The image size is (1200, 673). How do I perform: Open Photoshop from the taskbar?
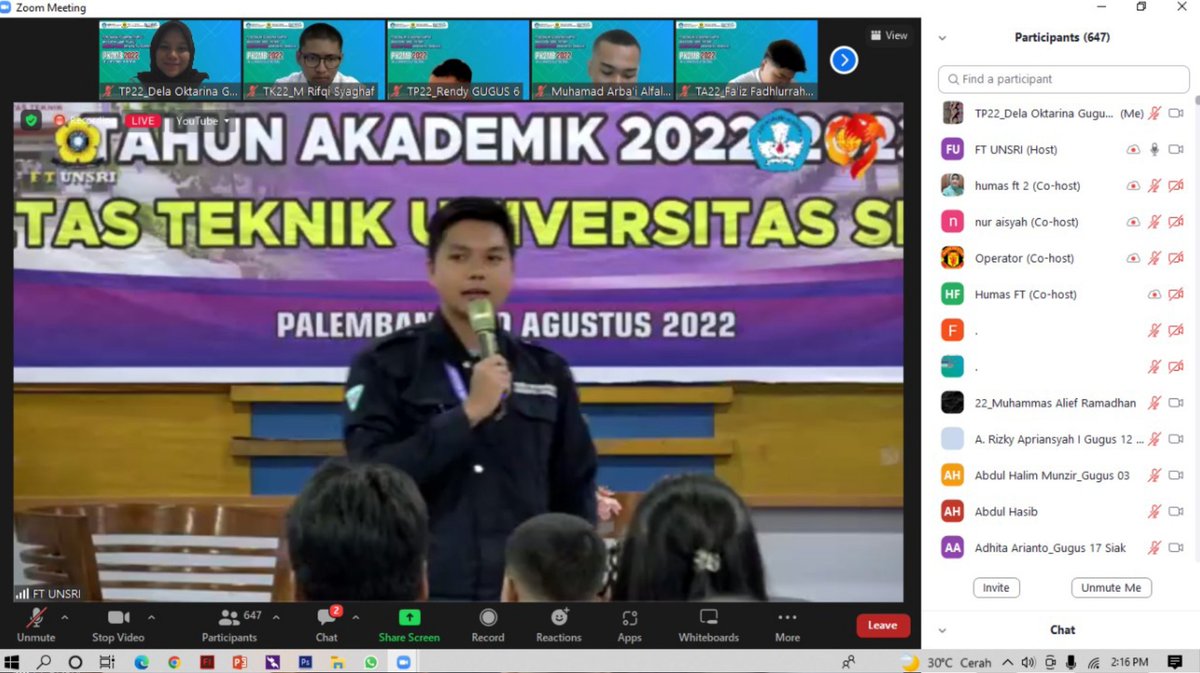pyautogui.click(x=305, y=662)
